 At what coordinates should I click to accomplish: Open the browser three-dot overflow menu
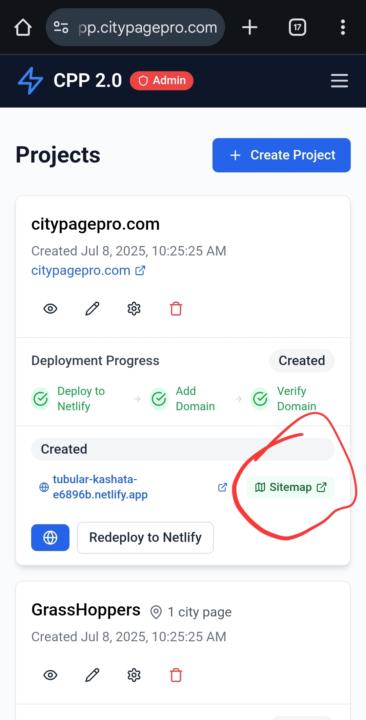pyautogui.click(x=343, y=28)
